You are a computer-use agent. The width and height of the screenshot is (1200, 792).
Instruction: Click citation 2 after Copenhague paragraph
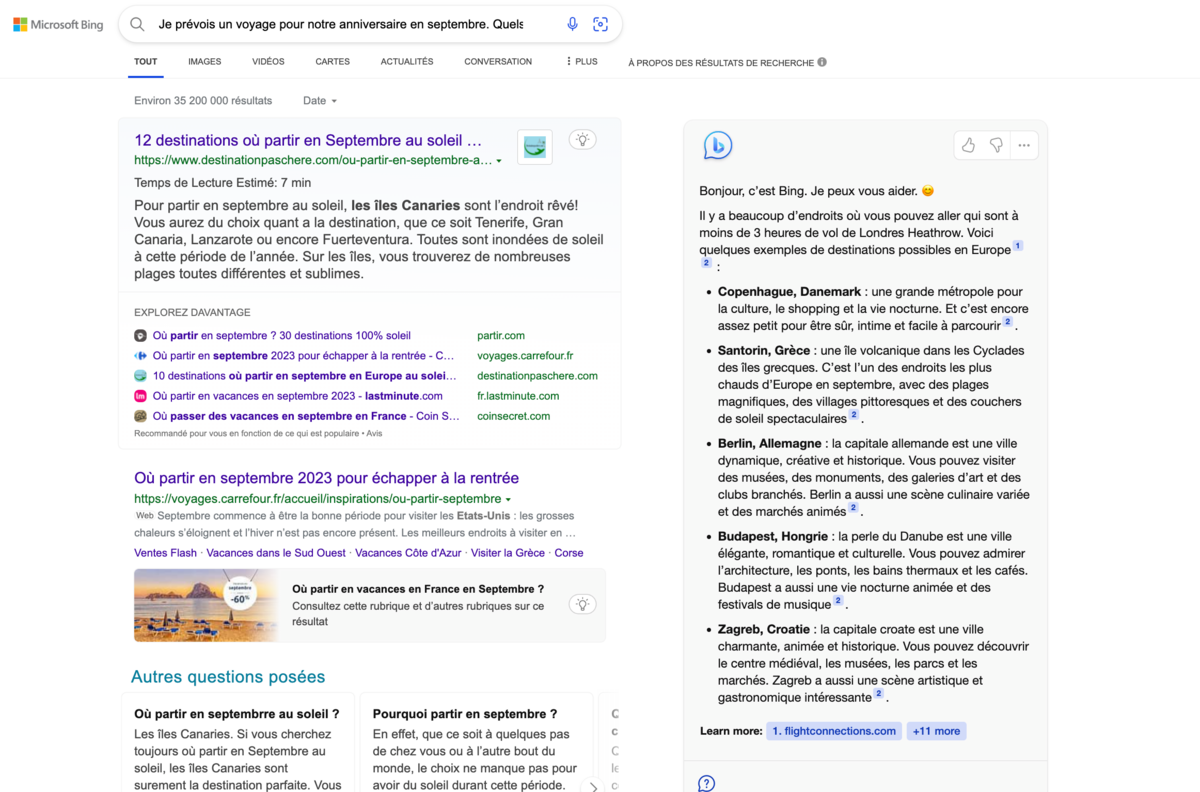point(1008,322)
